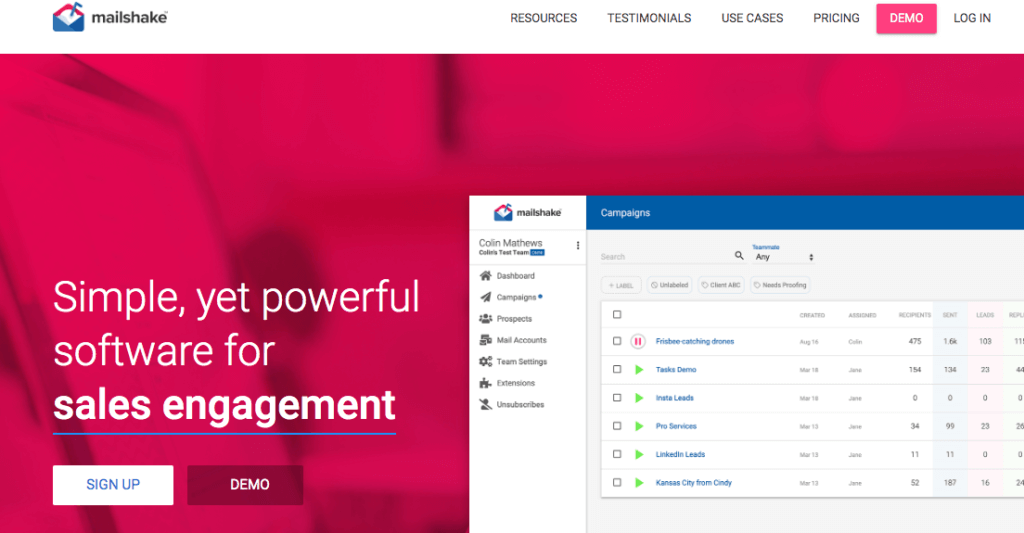Click the dark Demo button under the headline
The width and height of the screenshot is (1024, 533).
(x=245, y=485)
